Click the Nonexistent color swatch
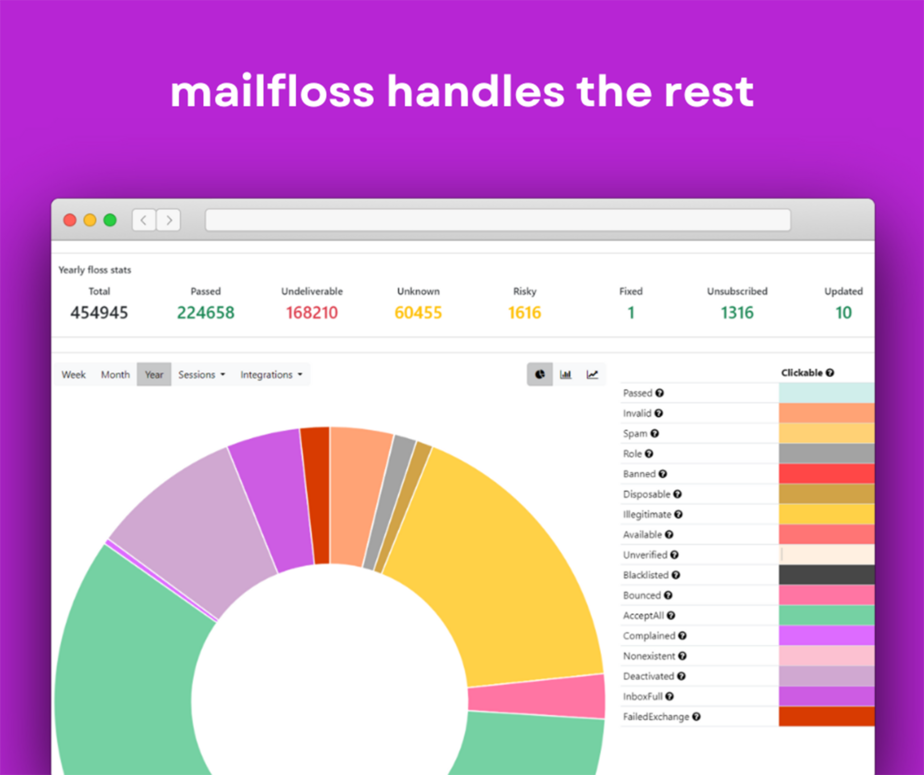This screenshot has height=775, width=924. [x=826, y=656]
